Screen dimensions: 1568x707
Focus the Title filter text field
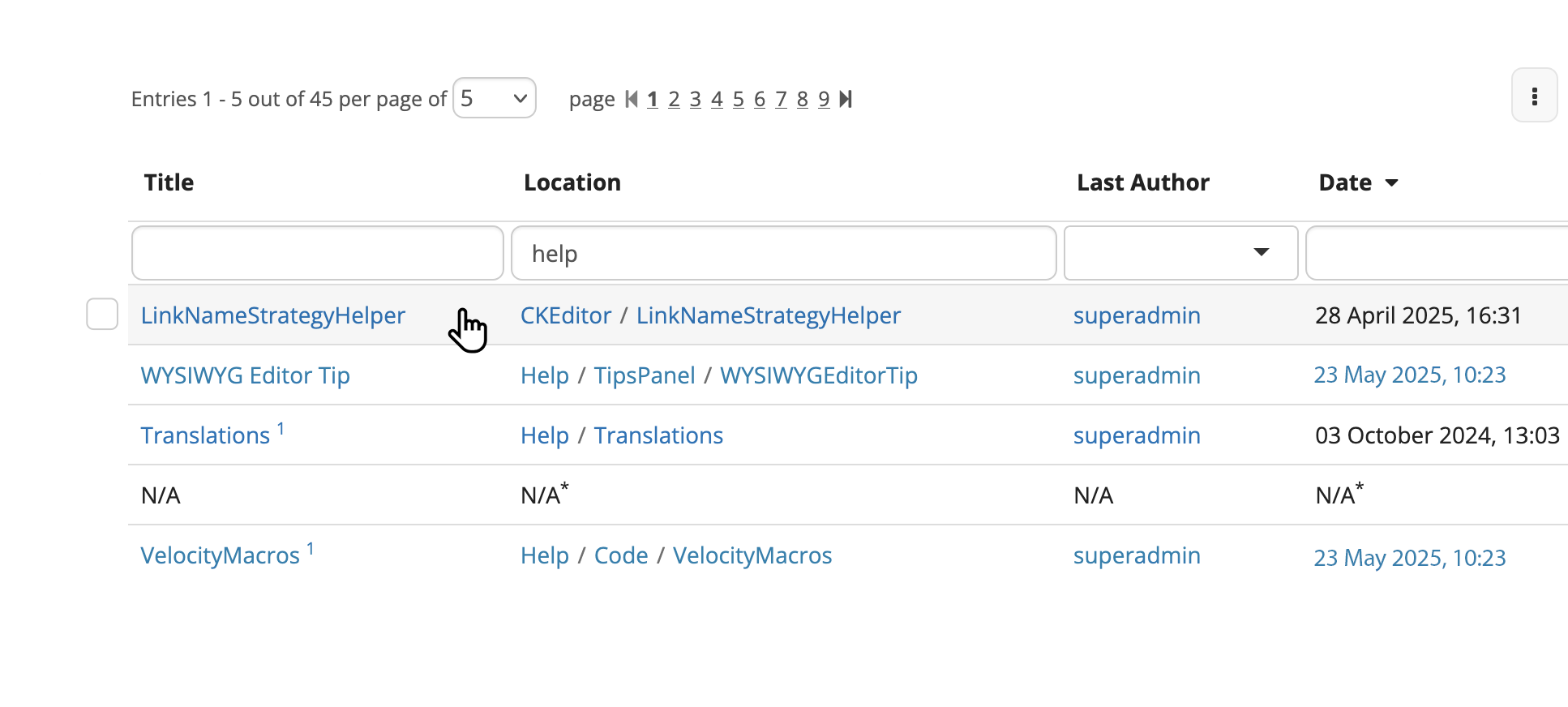[317, 254]
